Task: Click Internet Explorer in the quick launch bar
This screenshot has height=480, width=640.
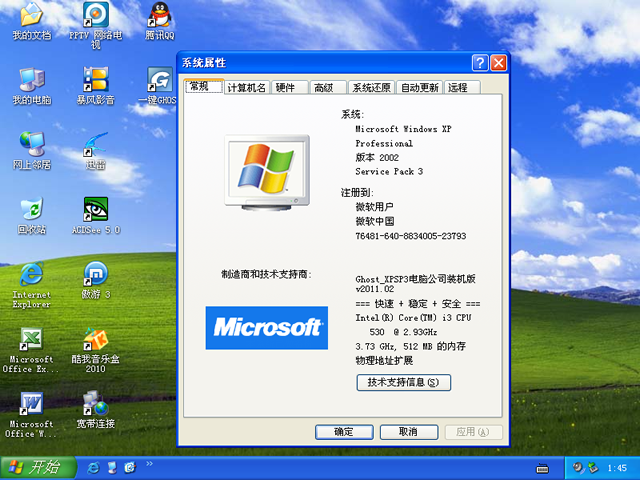Action: pos(93,467)
